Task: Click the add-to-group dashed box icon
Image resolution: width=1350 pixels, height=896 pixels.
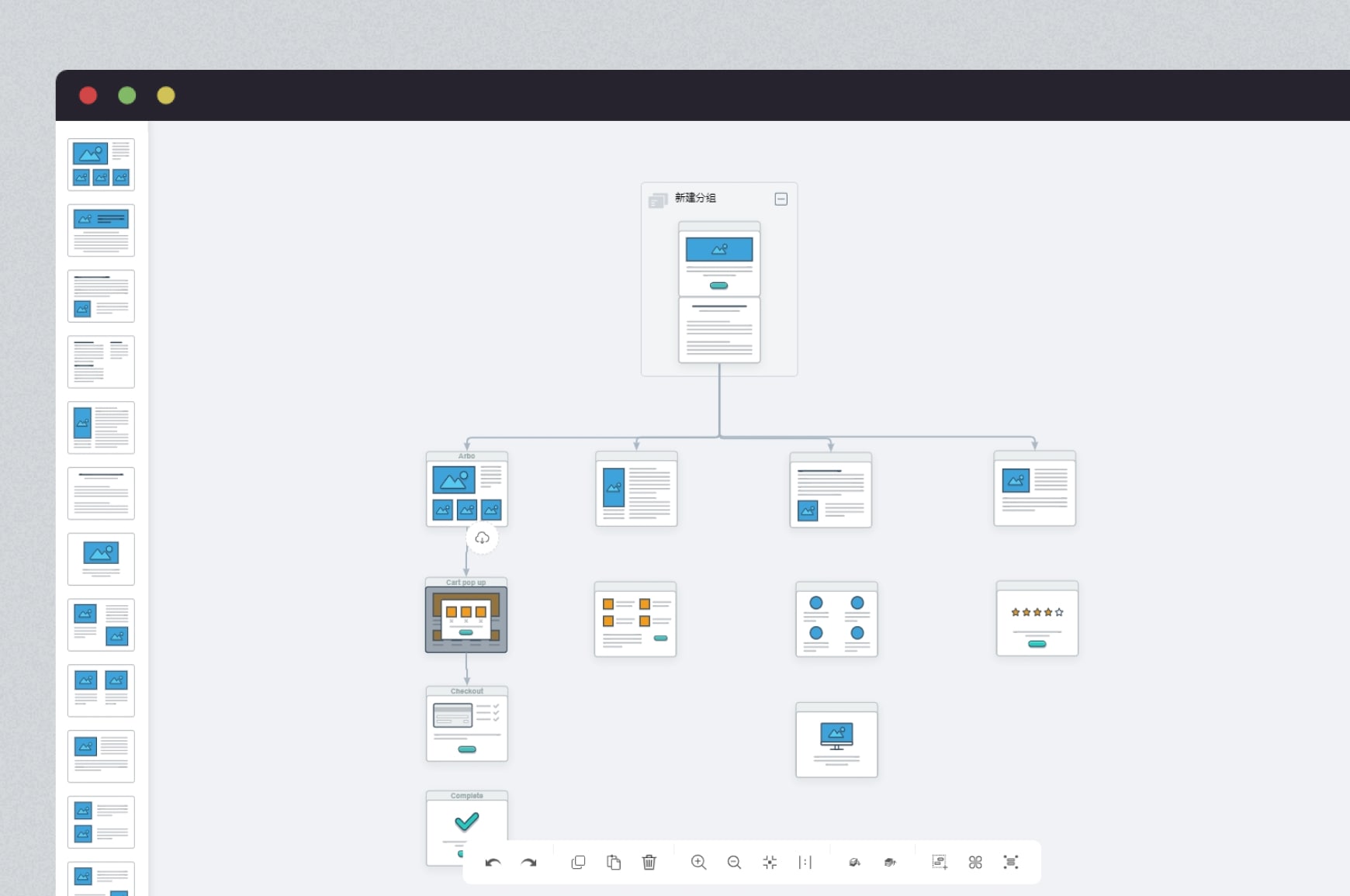Action: 940,863
